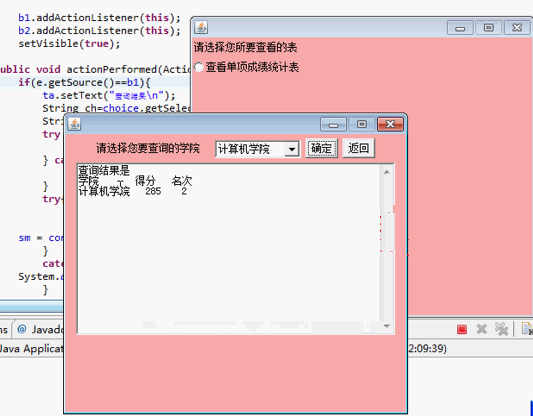533x416 pixels.
Task: Click inside the 查询结果是 text area
Action: click(x=228, y=249)
